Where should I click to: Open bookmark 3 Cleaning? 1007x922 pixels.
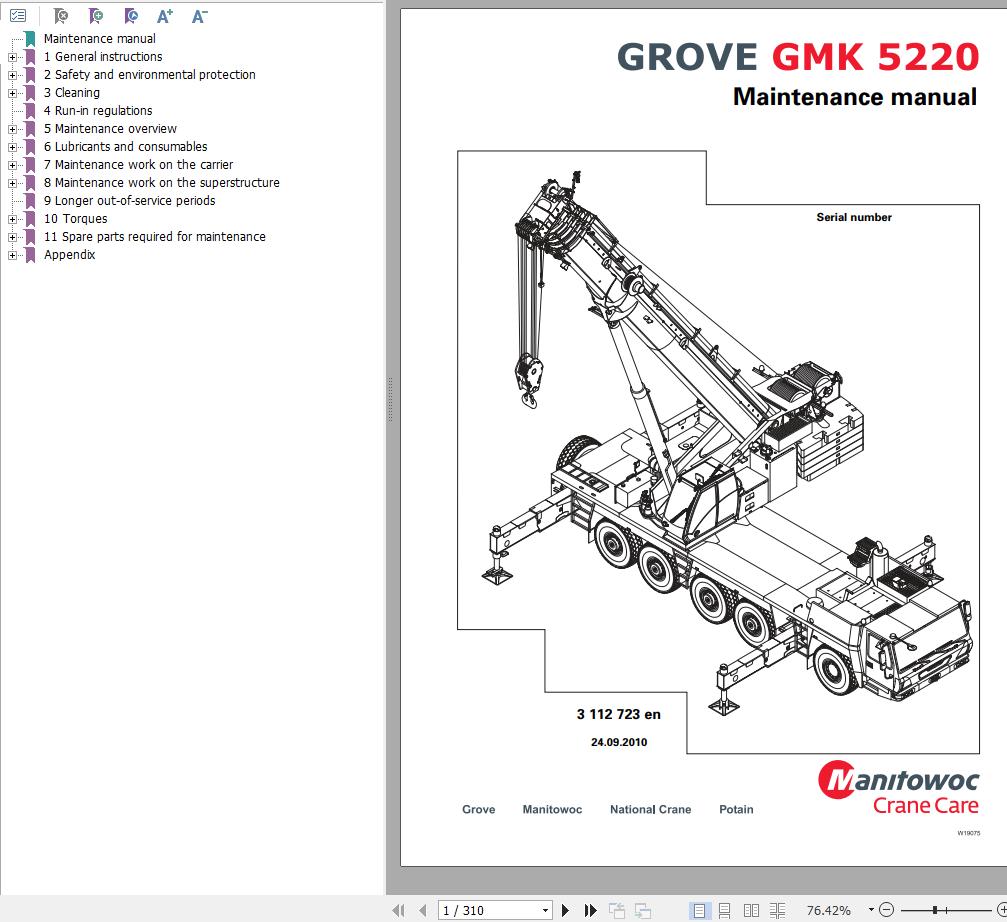pyautogui.click(x=72, y=92)
